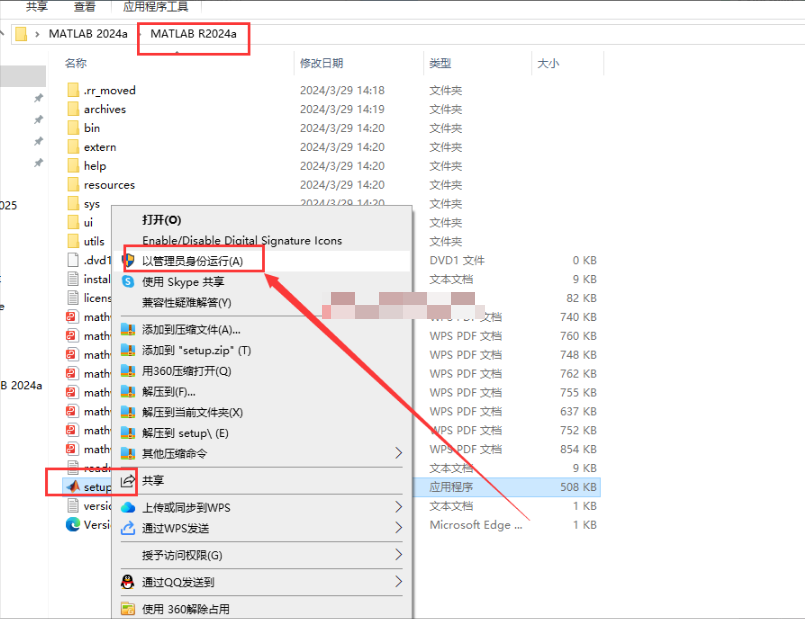Click the zip icon beside 解压到 setup\ (E)

(128, 433)
